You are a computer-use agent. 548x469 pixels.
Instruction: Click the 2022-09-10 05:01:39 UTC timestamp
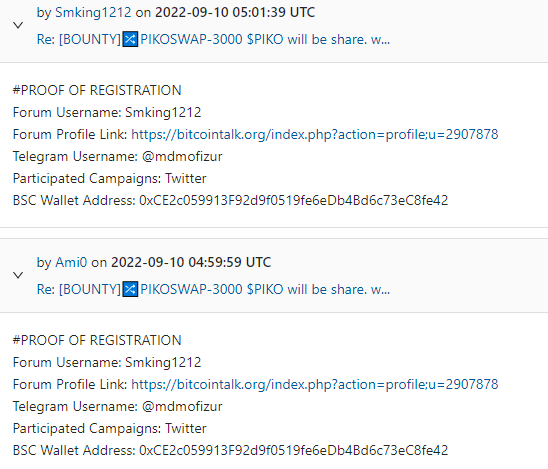pos(235,12)
